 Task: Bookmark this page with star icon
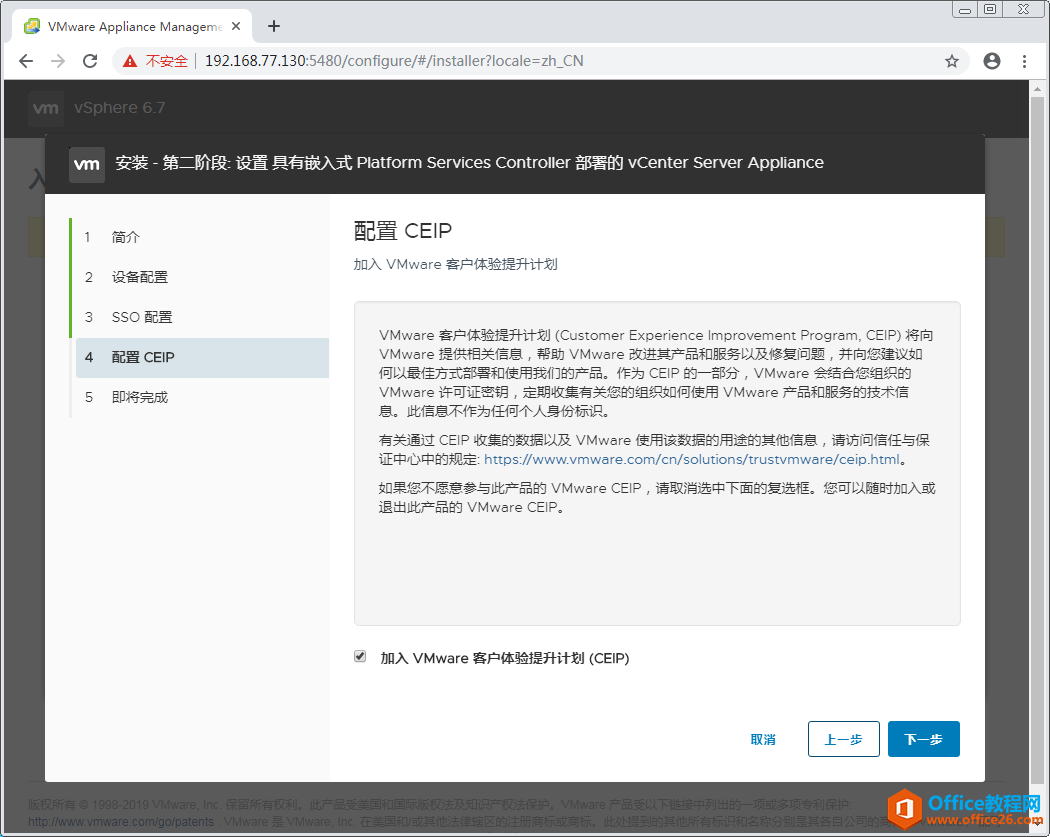[952, 61]
